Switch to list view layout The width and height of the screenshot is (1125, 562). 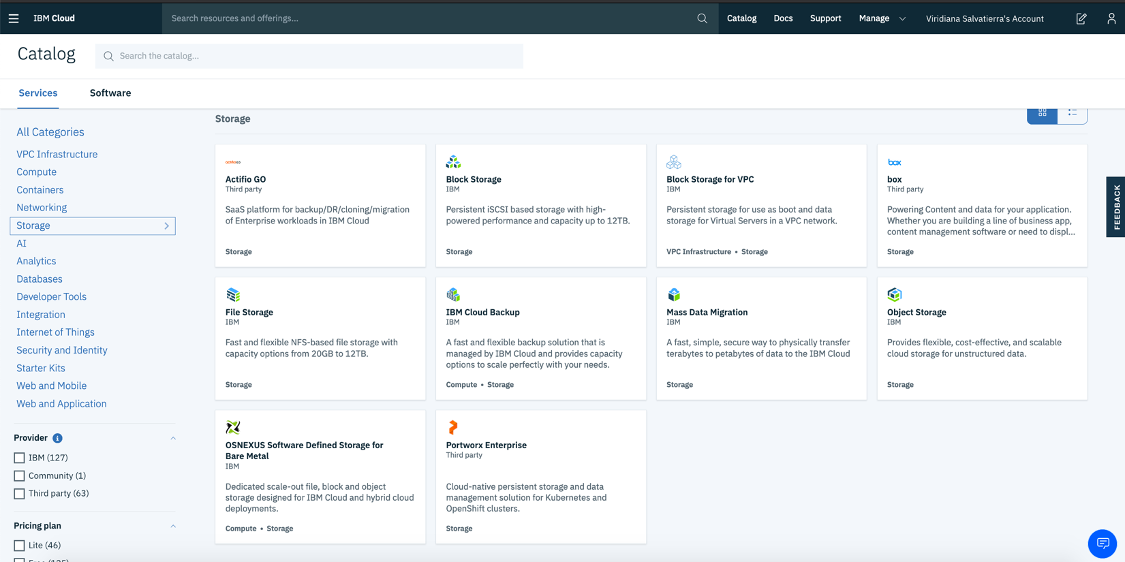click(x=1073, y=113)
